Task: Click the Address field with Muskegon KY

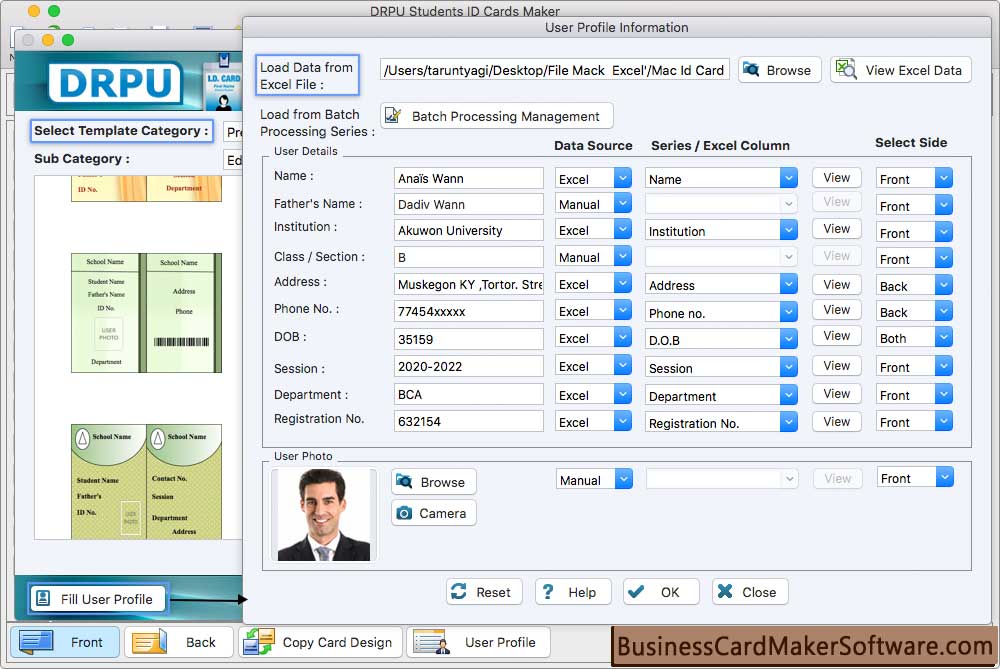Action: point(469,284)
